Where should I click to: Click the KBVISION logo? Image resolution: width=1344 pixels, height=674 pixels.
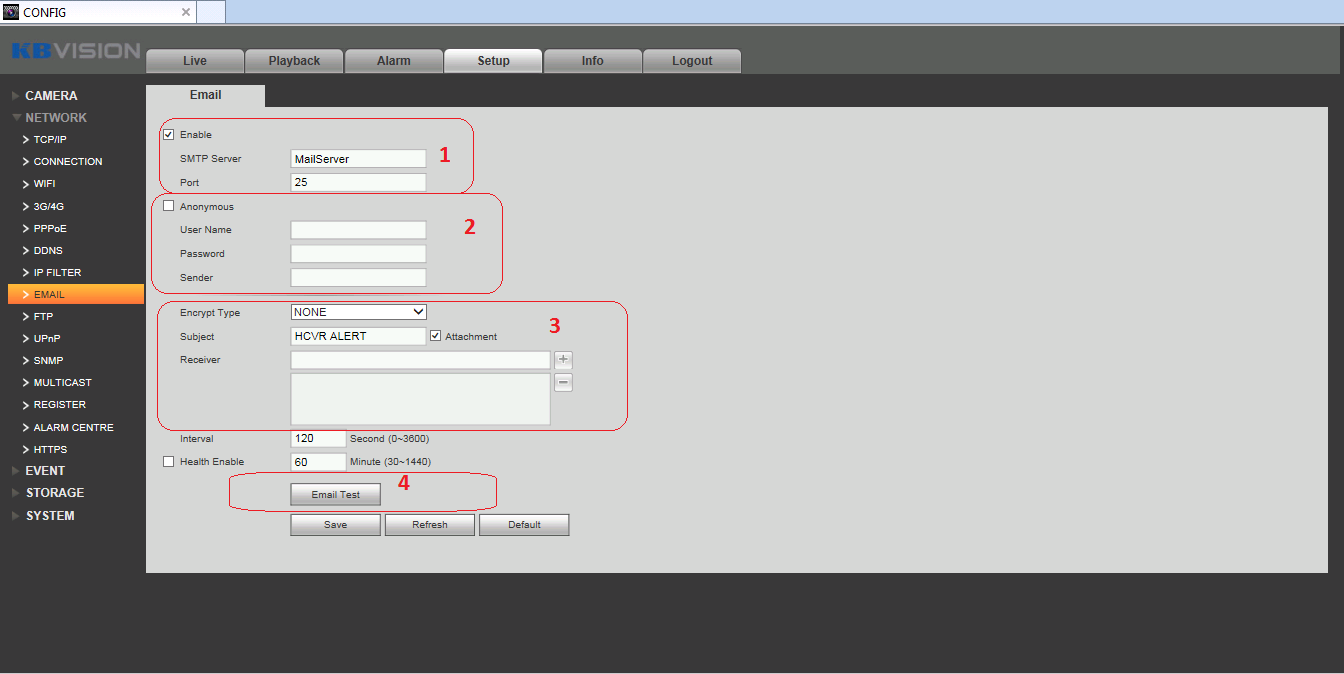point(76,51)
